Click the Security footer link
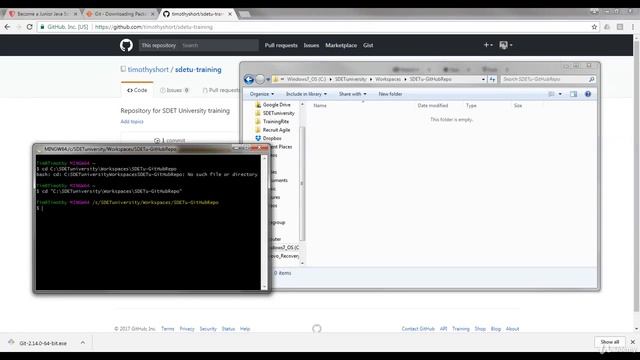The image size is (640, 360). click(x=208, y=329)
